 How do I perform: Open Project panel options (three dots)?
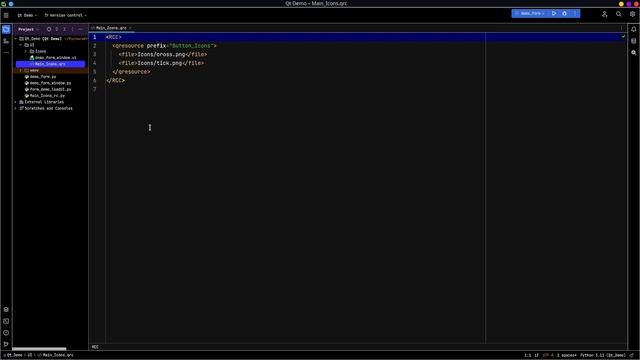[x=73, y=29]
